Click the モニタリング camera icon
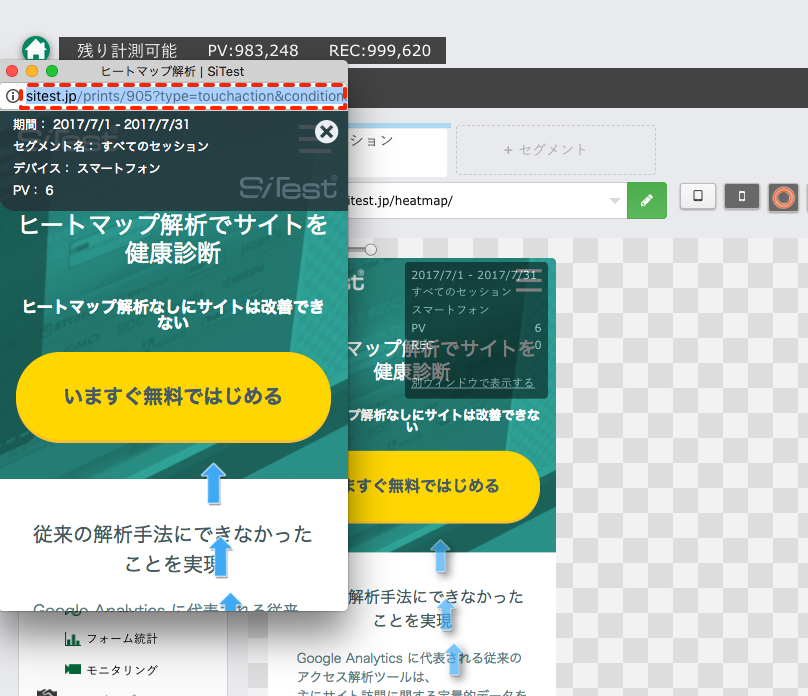The image size is (808, 696). [x=73, y=669]
